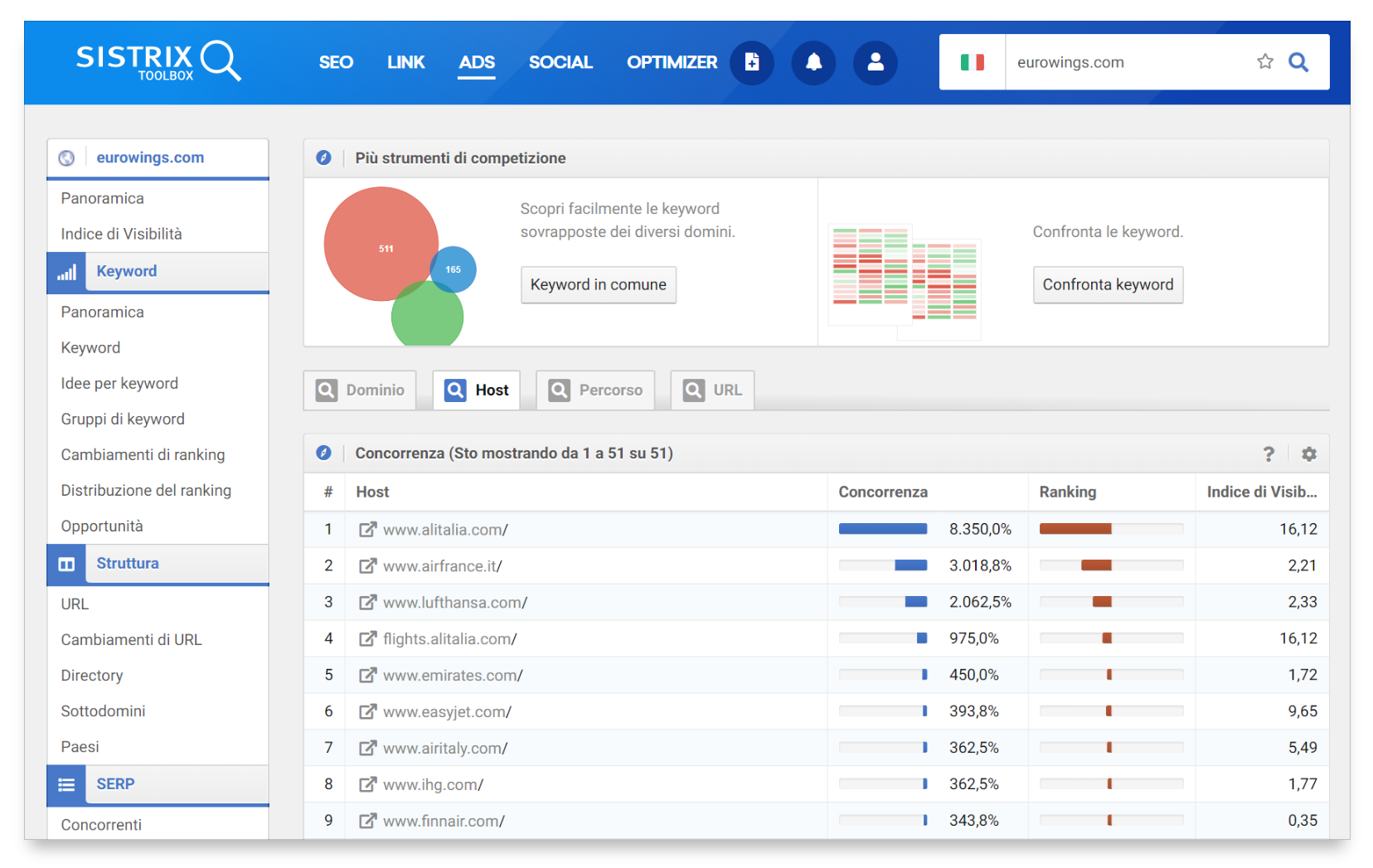Switch to the URL tab
1373x868 pixels.
(712, 390)
